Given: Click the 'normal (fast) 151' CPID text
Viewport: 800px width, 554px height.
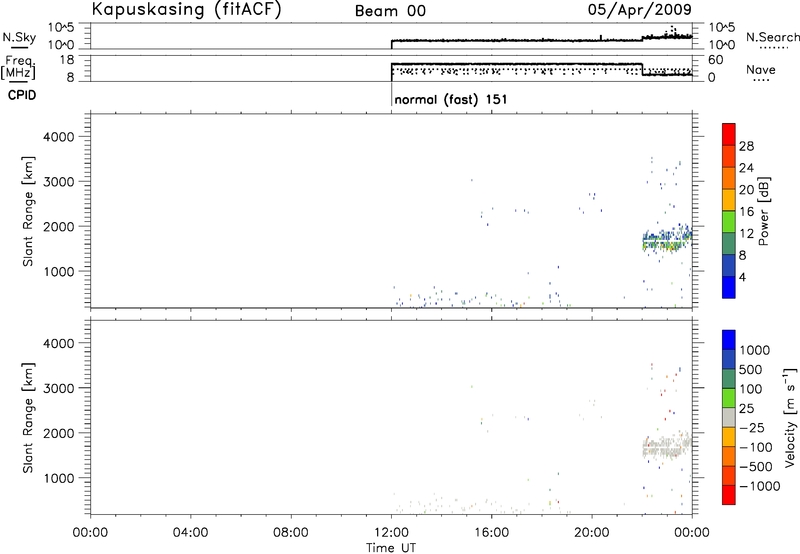Looking at the screenshot, I should pyautogui.click(x=451, y=99).
